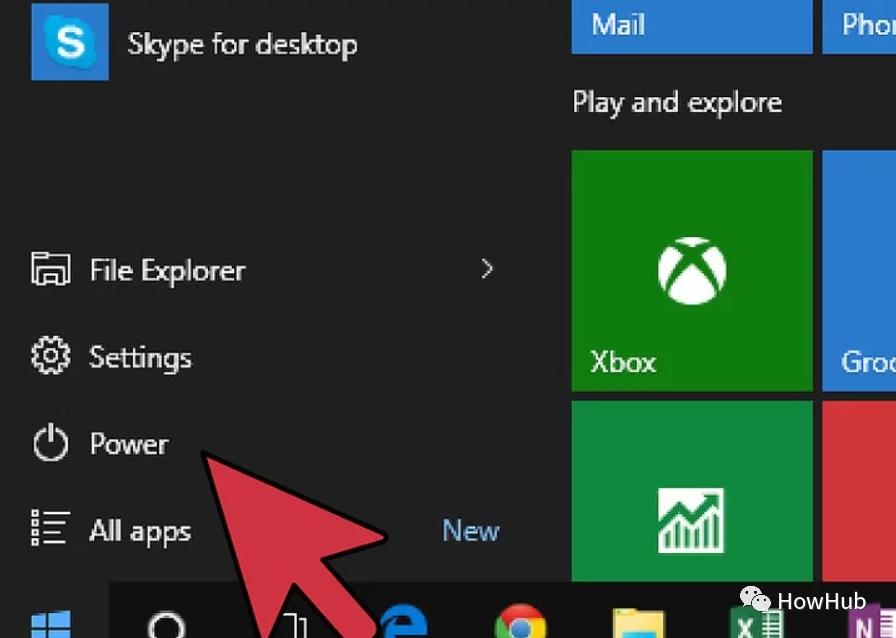The image size is (896, 638).
Task: Expand the File Explorer jump list chevron
Action: click(487, 269)
